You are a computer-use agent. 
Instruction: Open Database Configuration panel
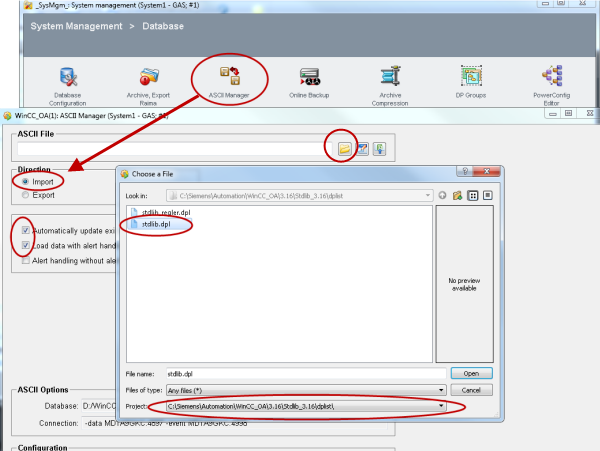[x=68, y=77]
